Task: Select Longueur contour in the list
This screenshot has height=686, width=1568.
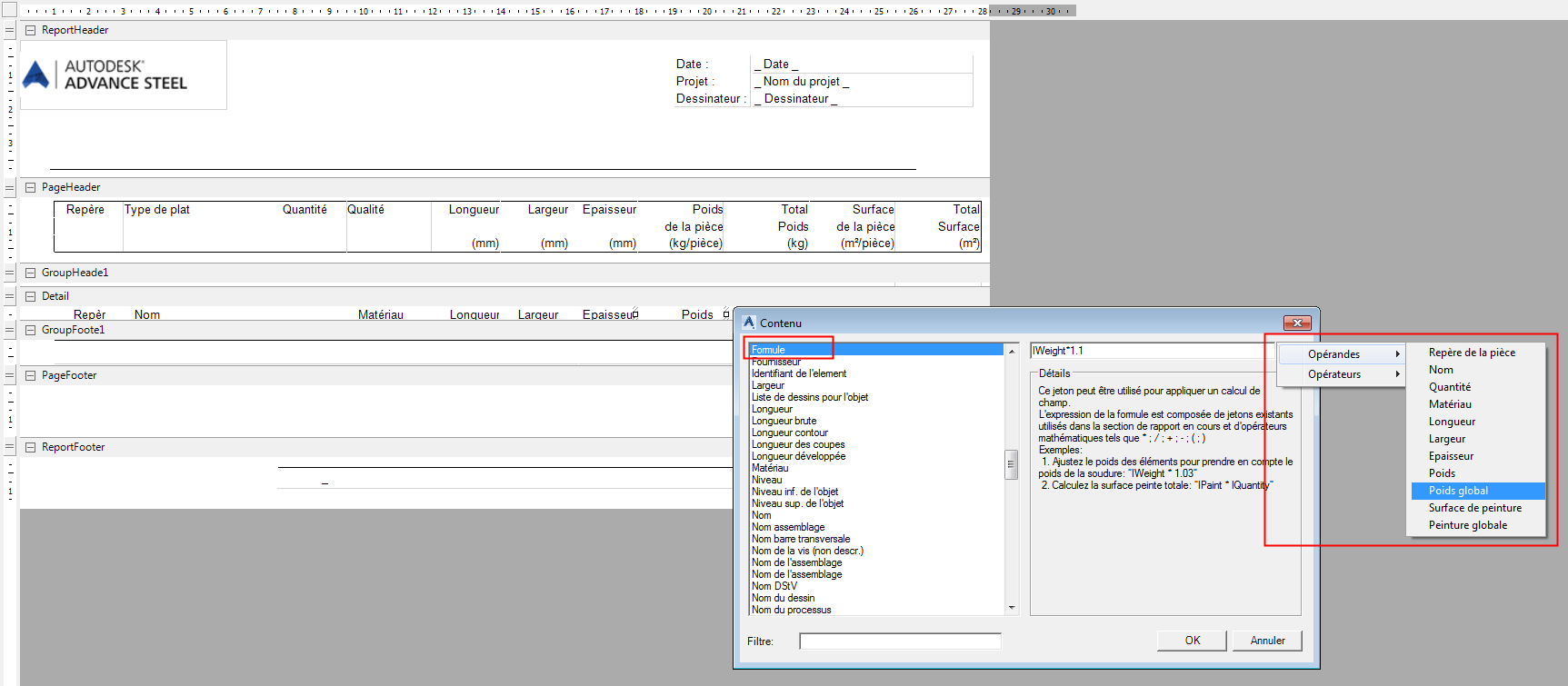Action: [875, 432]
